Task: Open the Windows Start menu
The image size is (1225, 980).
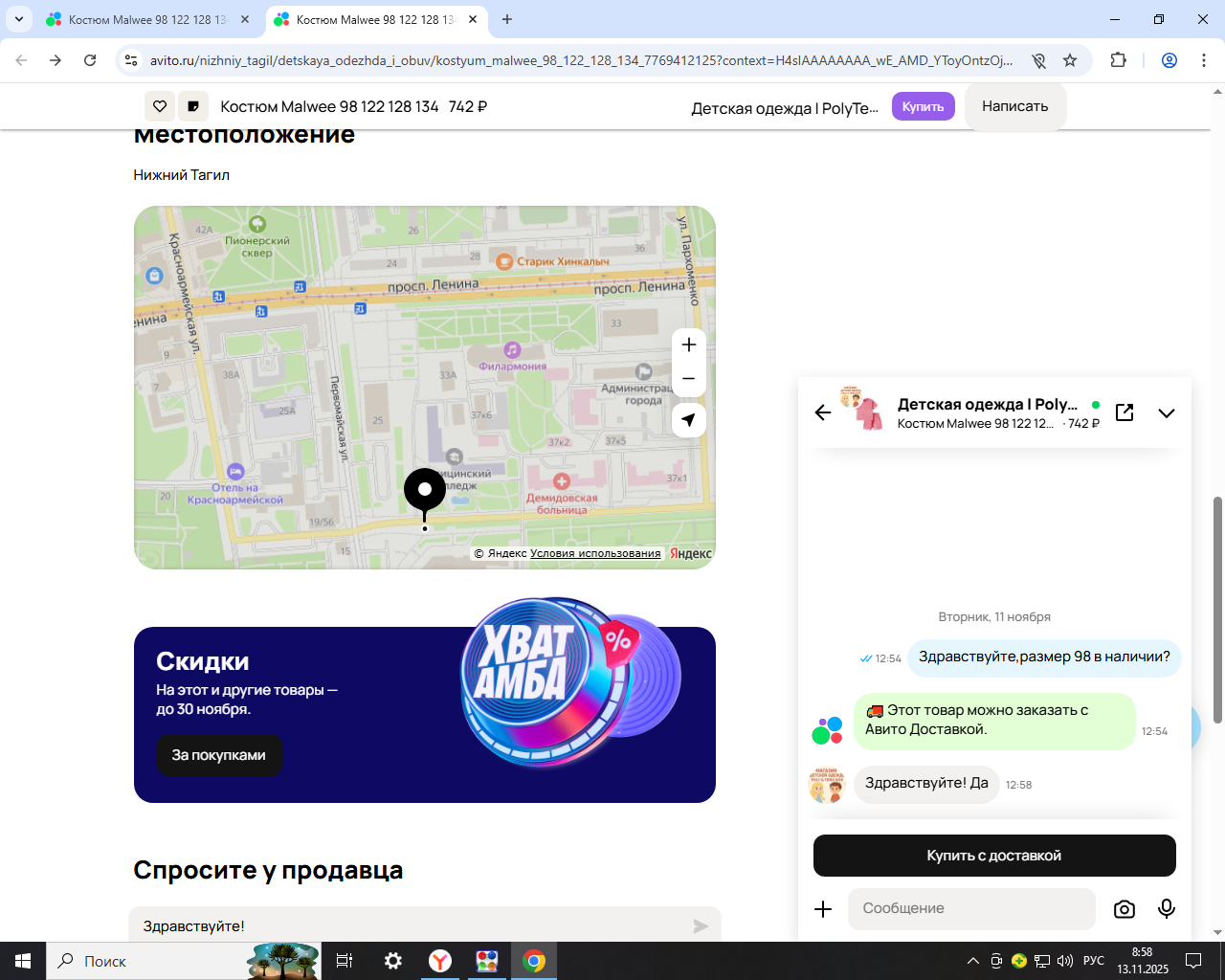Action: coord(23,961)
